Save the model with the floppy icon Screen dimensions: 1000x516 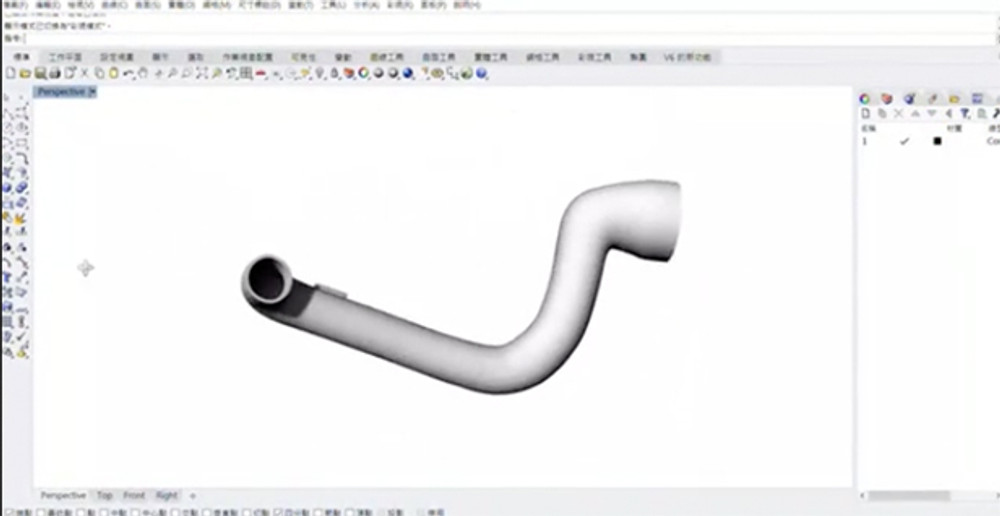pyautogui.click(x=40, y=73)
